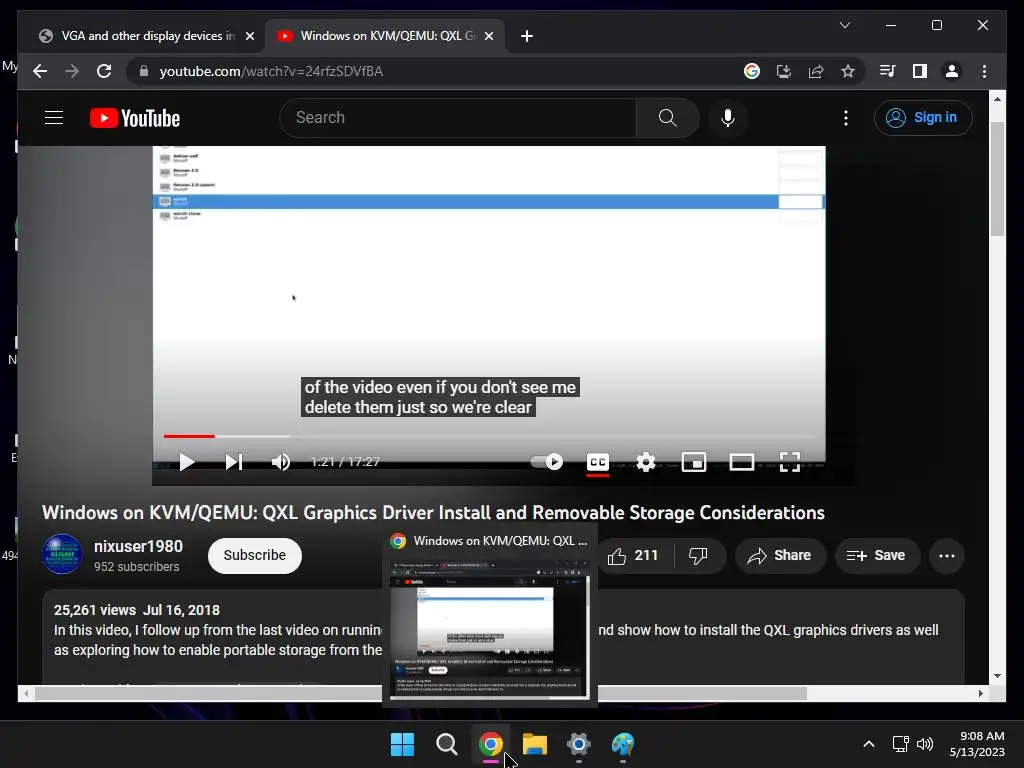This screenshot has width=1024, height=768.
Task: Open a new browser tab
Action: coord(527,36)
